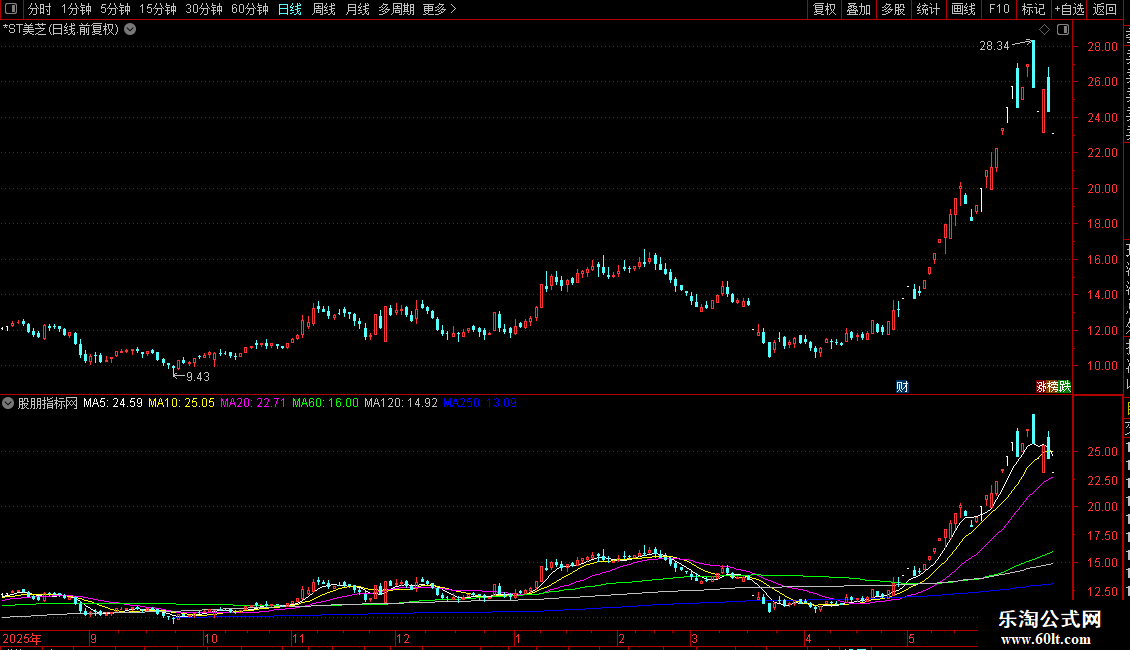Toggle the left sidebar panel icon
This screenshot has width=1130, height=650.
click(11, 9)
